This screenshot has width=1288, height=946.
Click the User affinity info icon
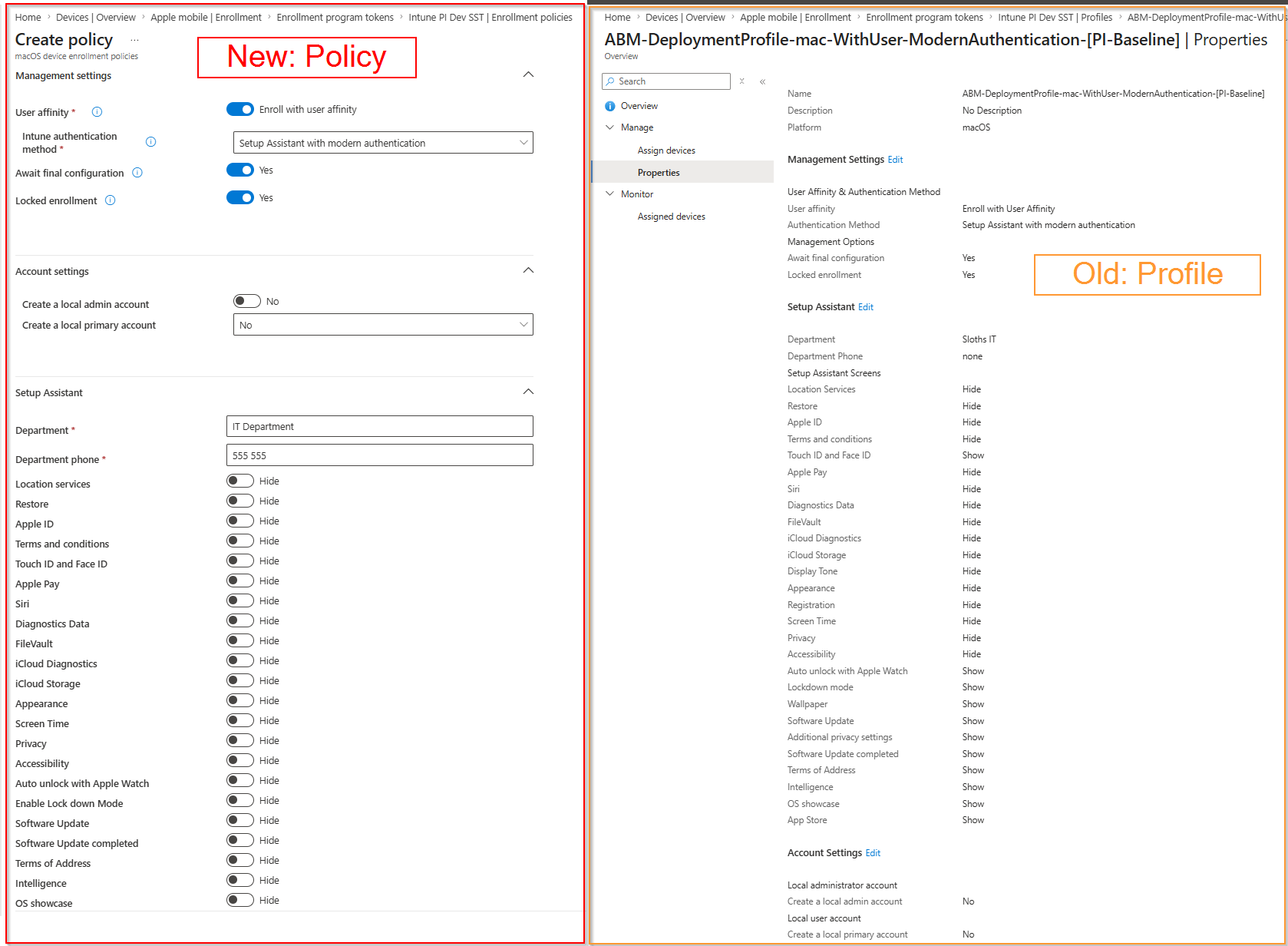(x=97, y=112)
